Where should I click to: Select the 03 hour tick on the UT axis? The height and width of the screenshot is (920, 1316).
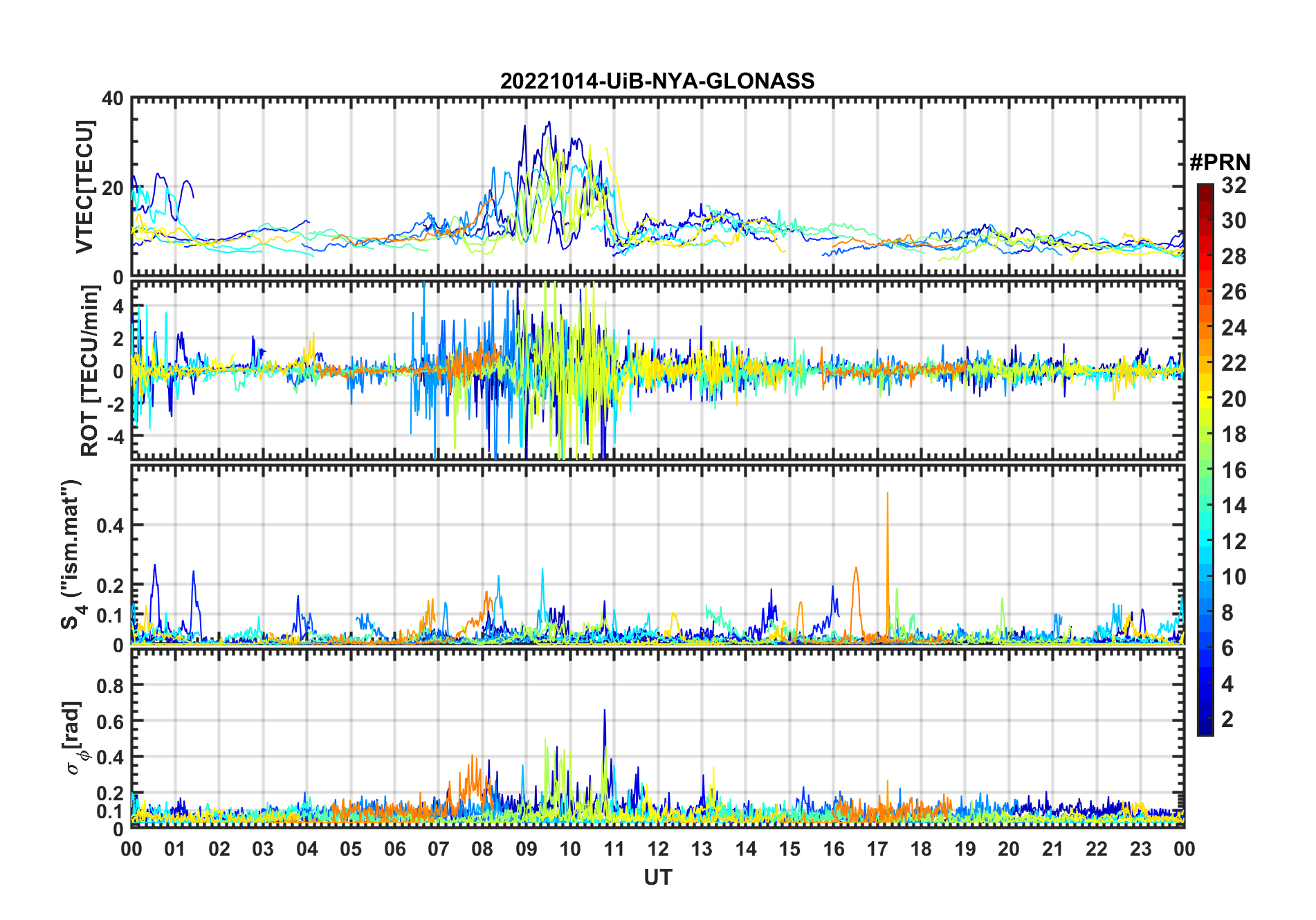pyautogui.click(x=263, y=849)
